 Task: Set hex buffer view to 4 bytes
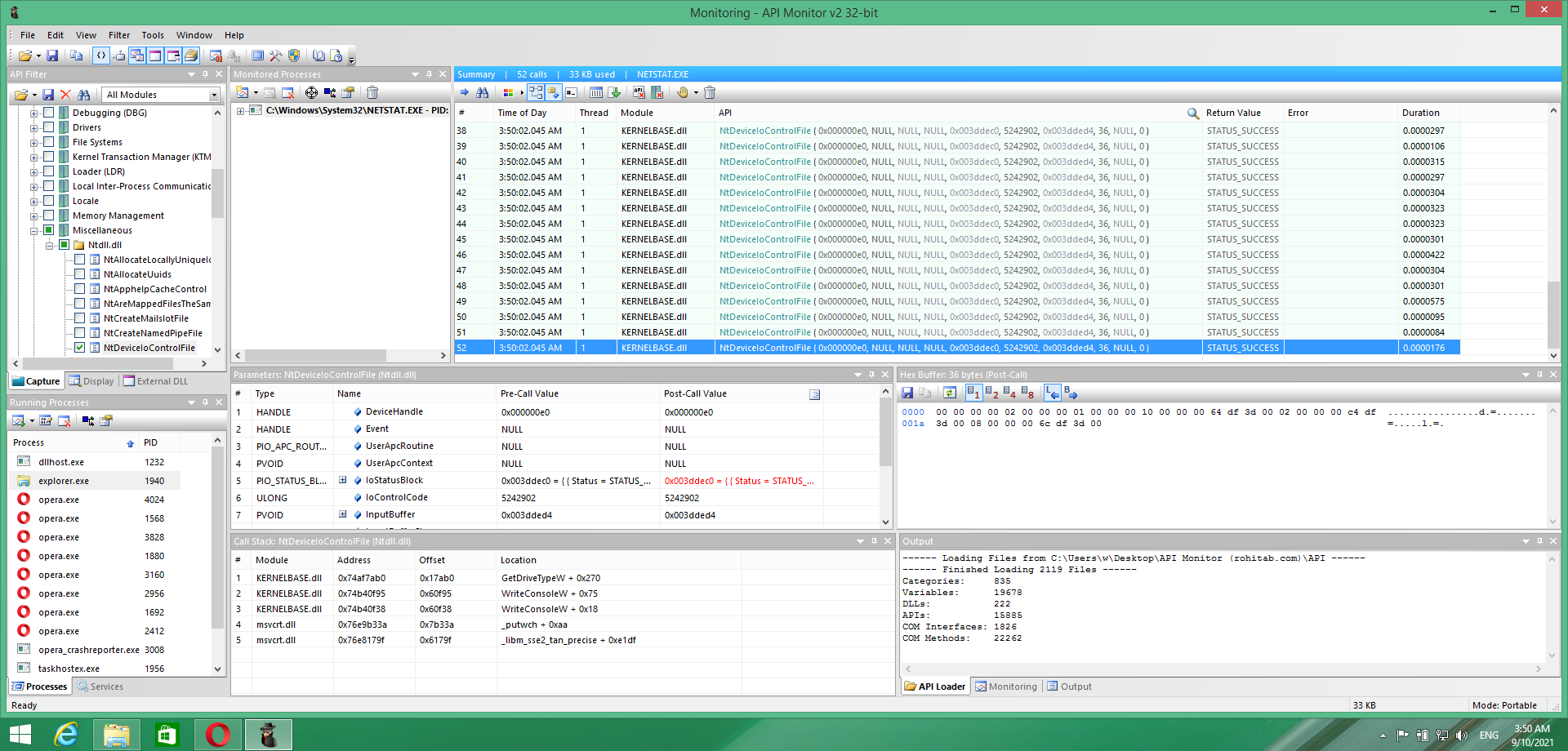point(1009,393)
